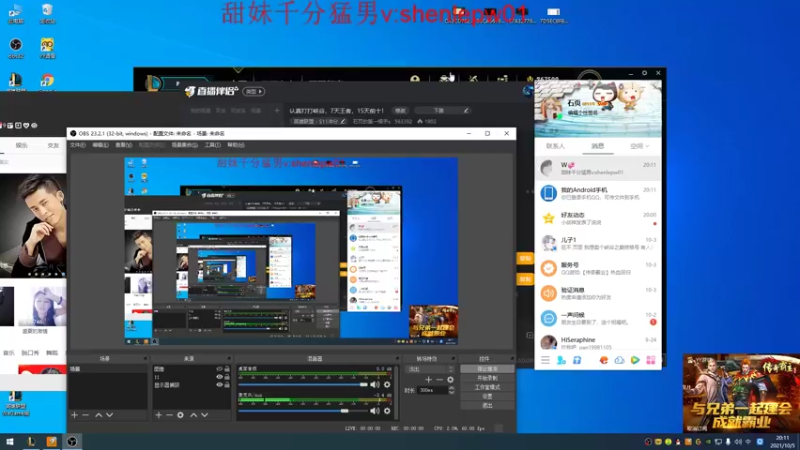The height and width of the screenshot is (450, 800).
Task: Expand 类型 button in 直播伴侣 header
Action: tap(254, 91)
